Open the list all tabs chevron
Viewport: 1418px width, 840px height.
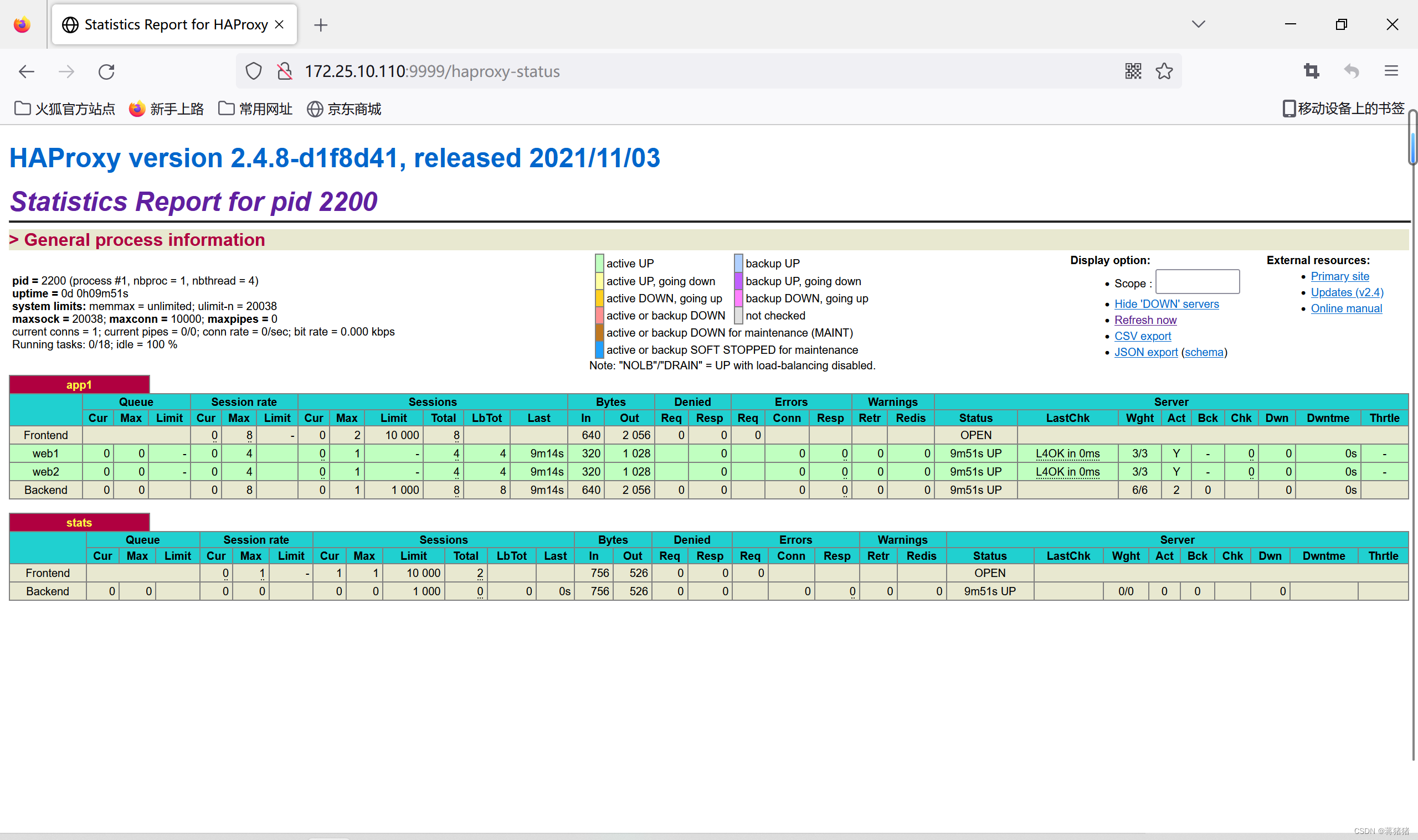[x=1198, y=24]
